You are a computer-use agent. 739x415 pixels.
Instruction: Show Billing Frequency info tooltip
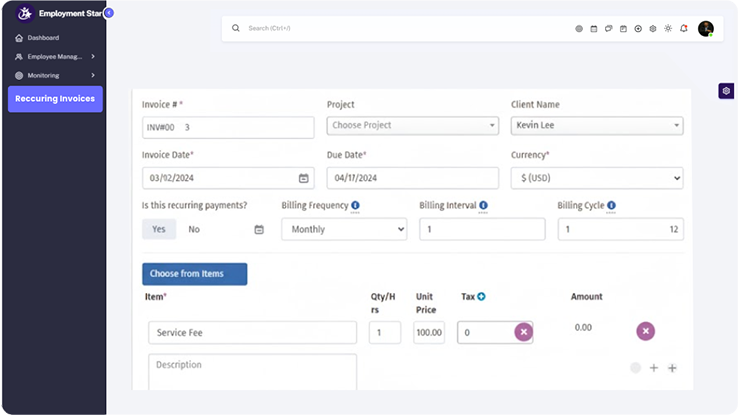(x=355, y=206)
